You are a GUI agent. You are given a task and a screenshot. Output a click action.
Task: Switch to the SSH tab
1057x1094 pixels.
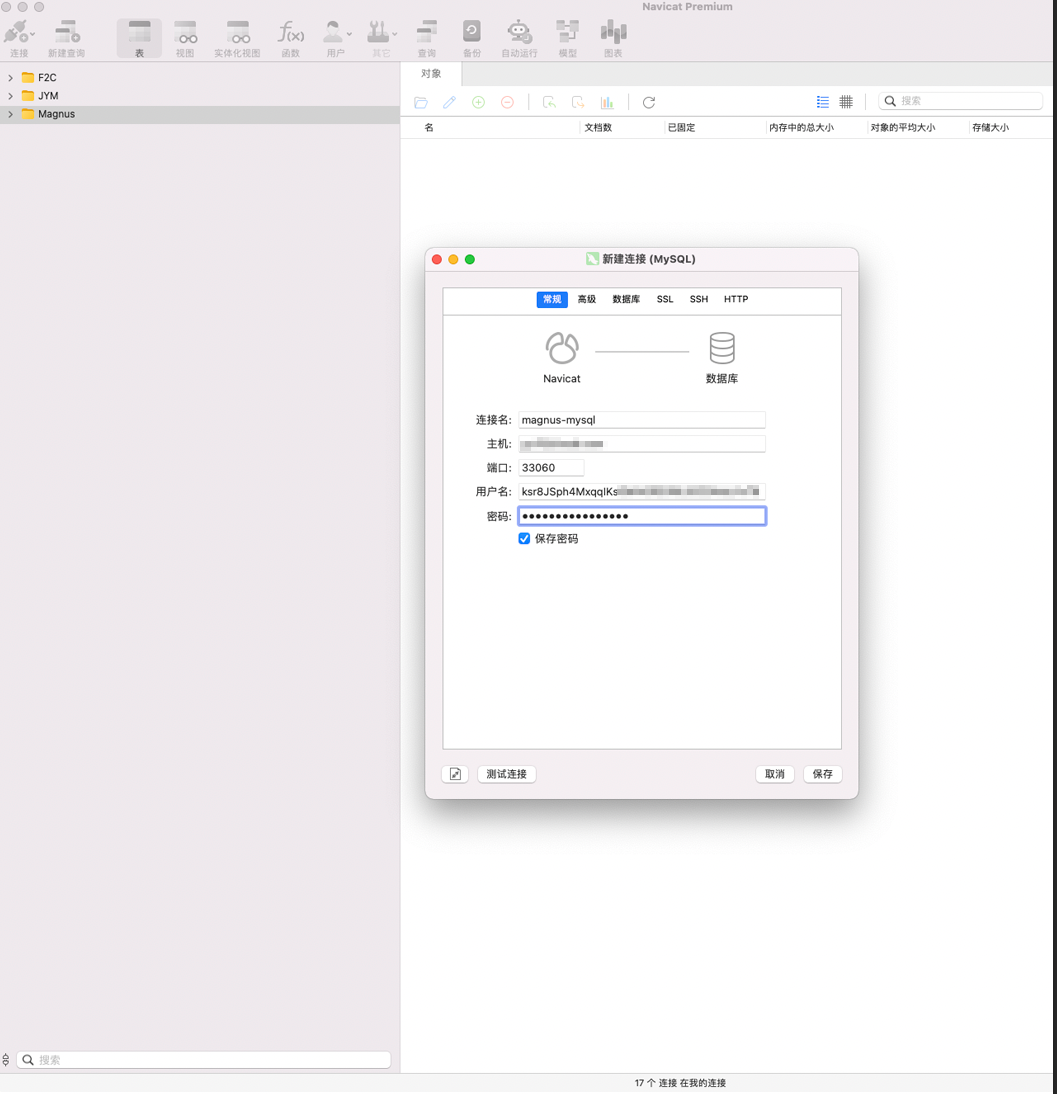click(698, 300)
